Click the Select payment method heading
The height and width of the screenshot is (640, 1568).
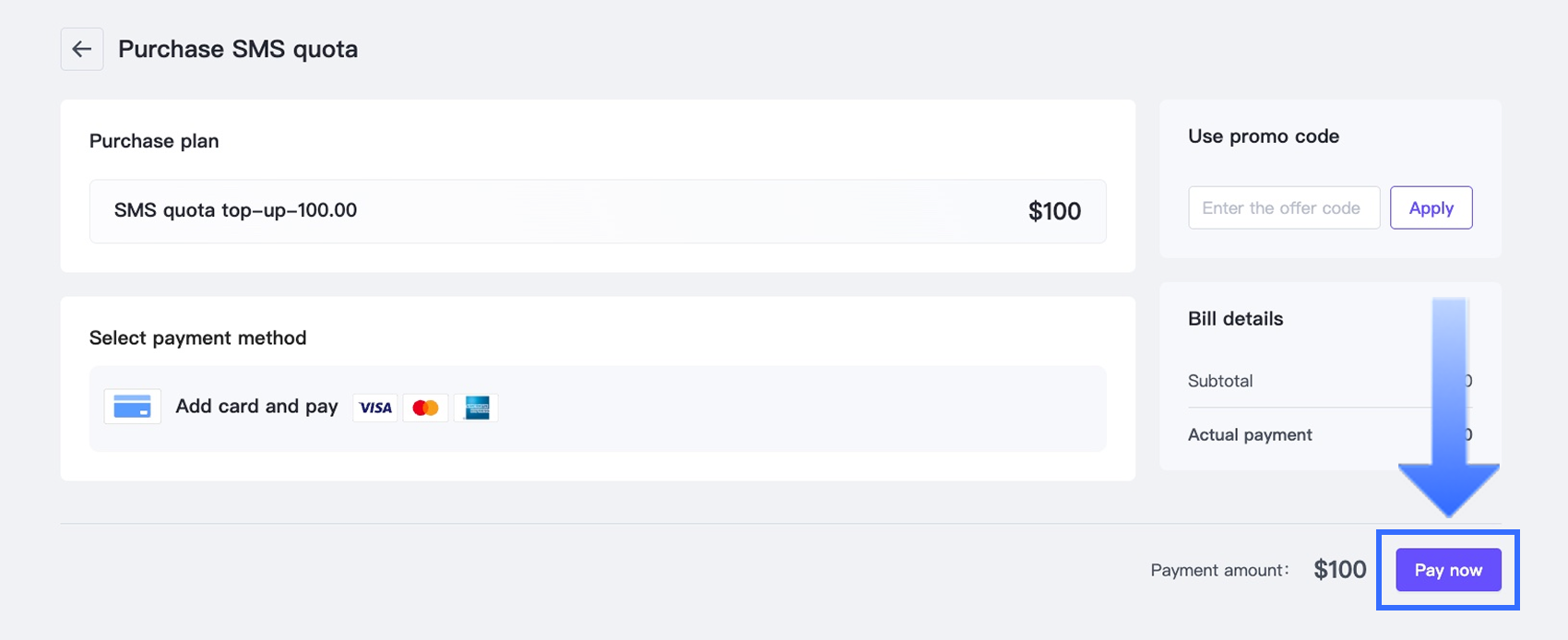click(197, 338)
